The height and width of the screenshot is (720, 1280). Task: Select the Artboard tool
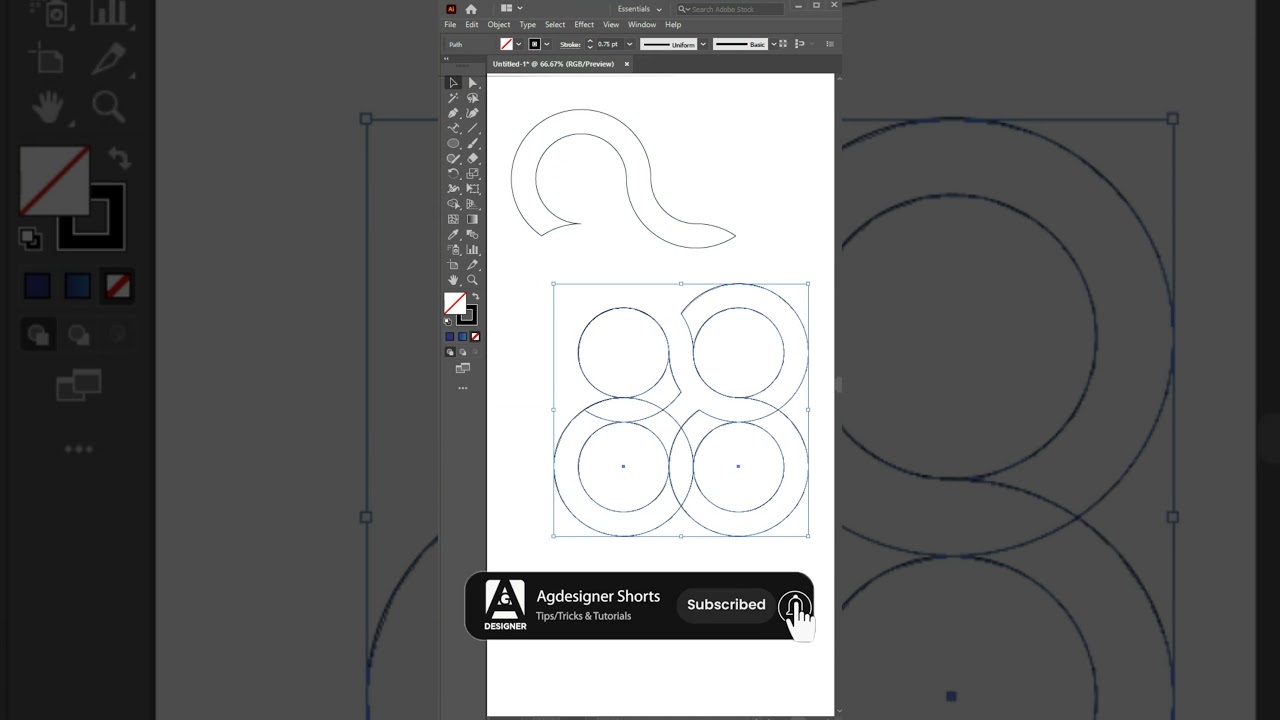coord(453,265)
